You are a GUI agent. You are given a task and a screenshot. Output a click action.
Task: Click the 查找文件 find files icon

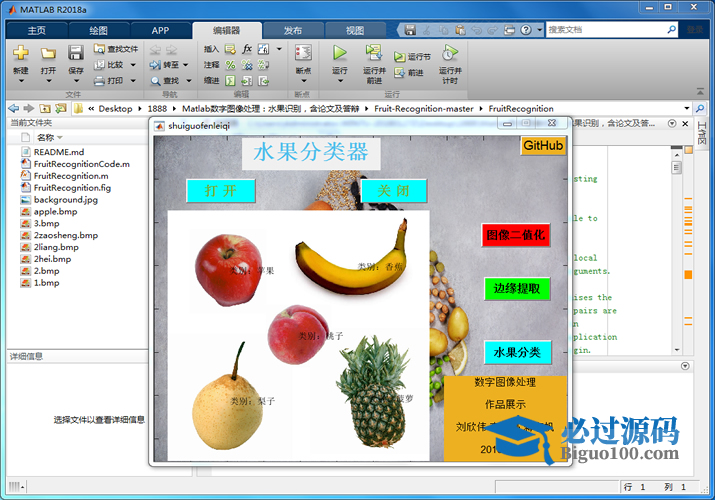point(116,48)
